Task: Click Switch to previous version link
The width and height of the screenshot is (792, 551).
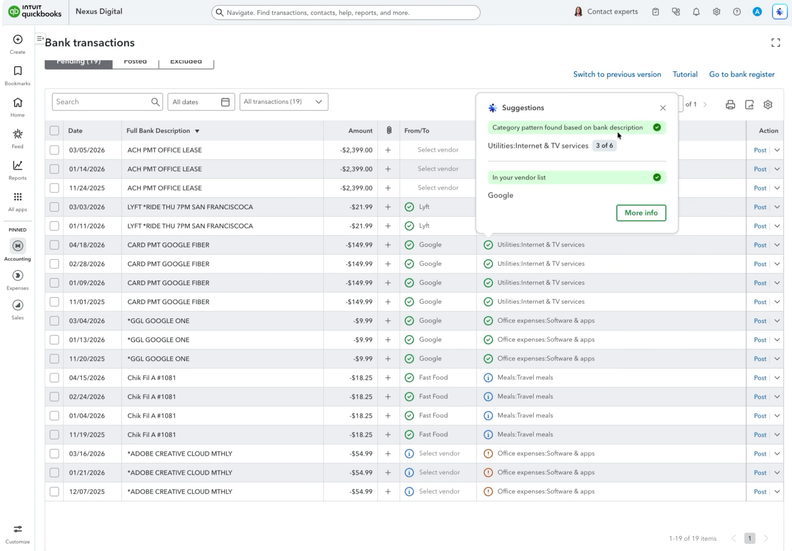Action: (617, 74)
